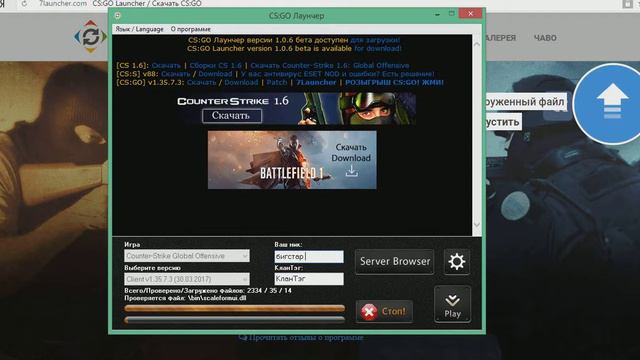
Task: Expand the Игра game dropdown
Action: point(187,256)
